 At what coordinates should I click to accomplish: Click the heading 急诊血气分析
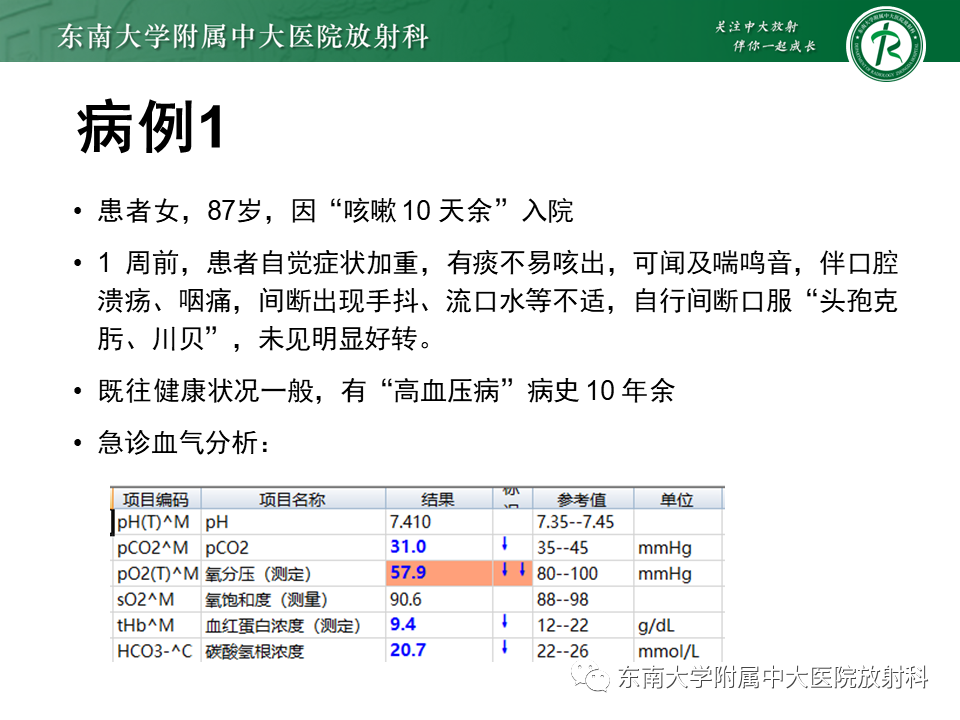click(x=182, y=443)
